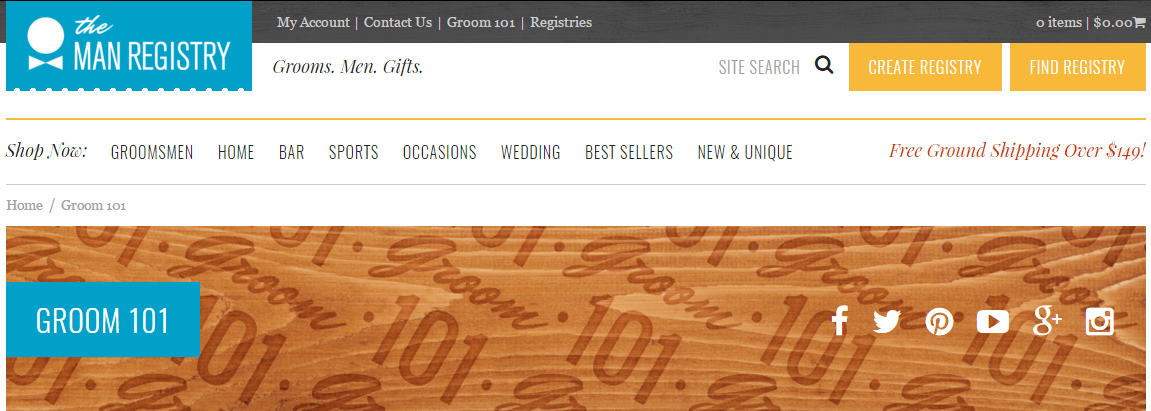1151x411 pixels.
Task: Click the Find Registry button
Action: (x=1077, y=68)
